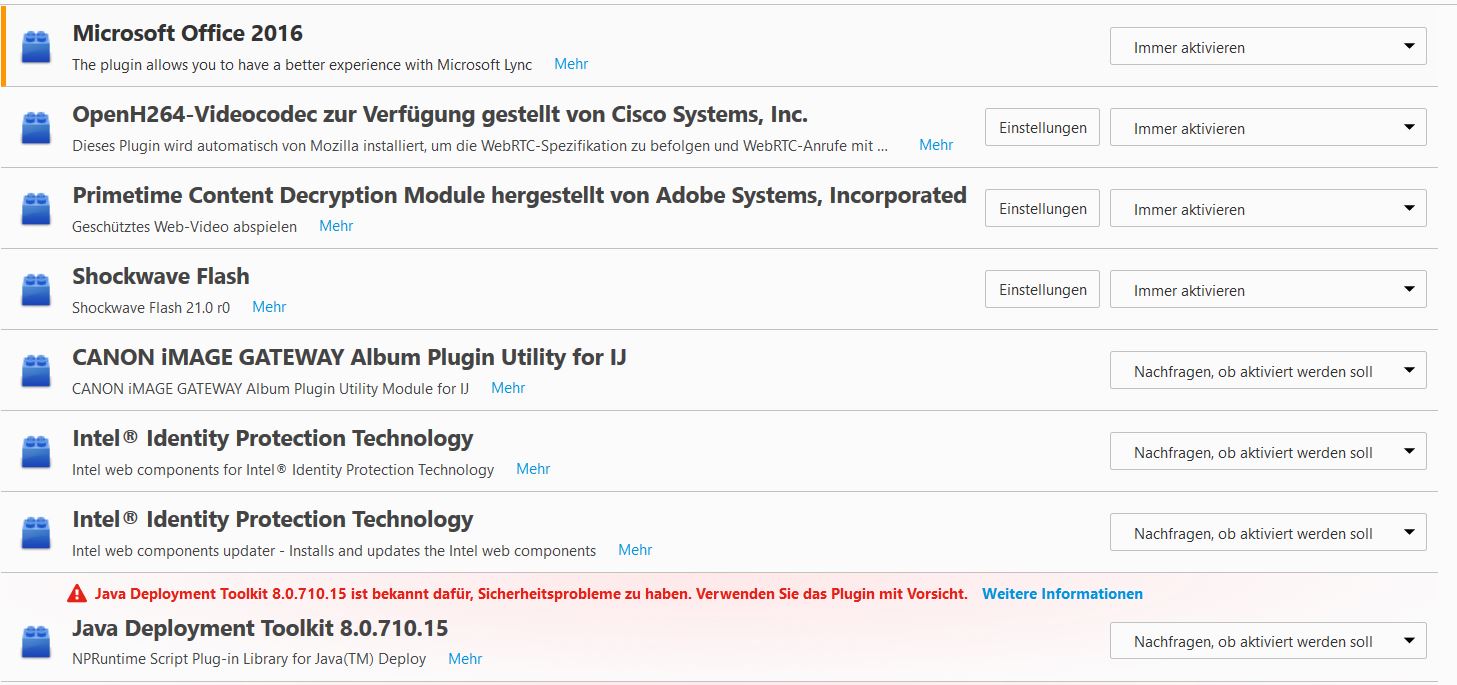This screenshot has width=1457, height=685.
Task: Click the CANON iMAGE GATEWAY plugin icon
Action: pyautogui.click(x=36, y=371)
